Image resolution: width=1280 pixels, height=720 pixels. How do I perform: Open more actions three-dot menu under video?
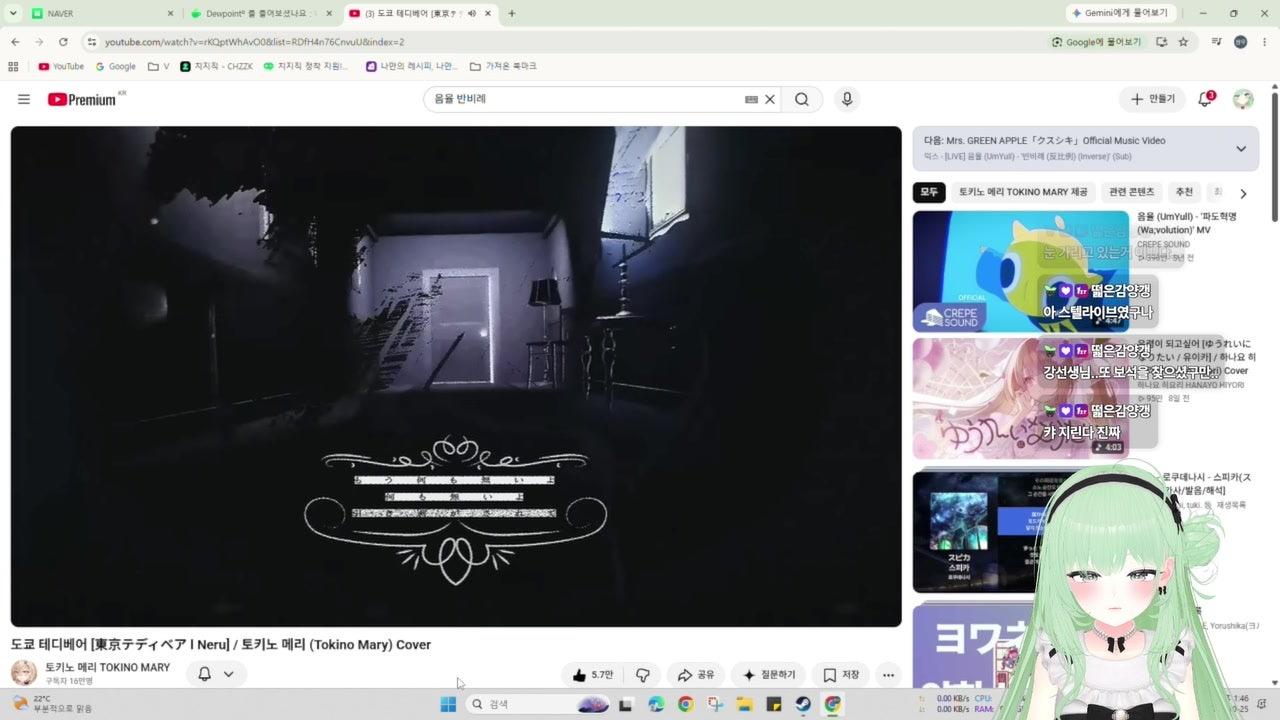point(888,675)
